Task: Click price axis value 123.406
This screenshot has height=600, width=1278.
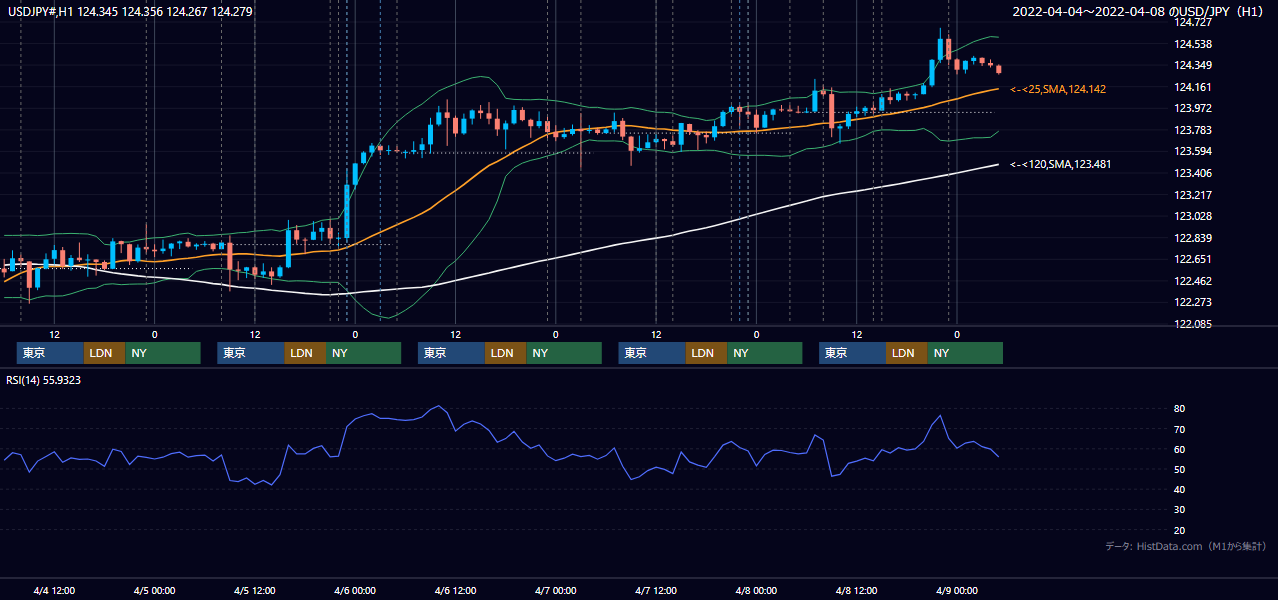Action: pos(1192,173)
